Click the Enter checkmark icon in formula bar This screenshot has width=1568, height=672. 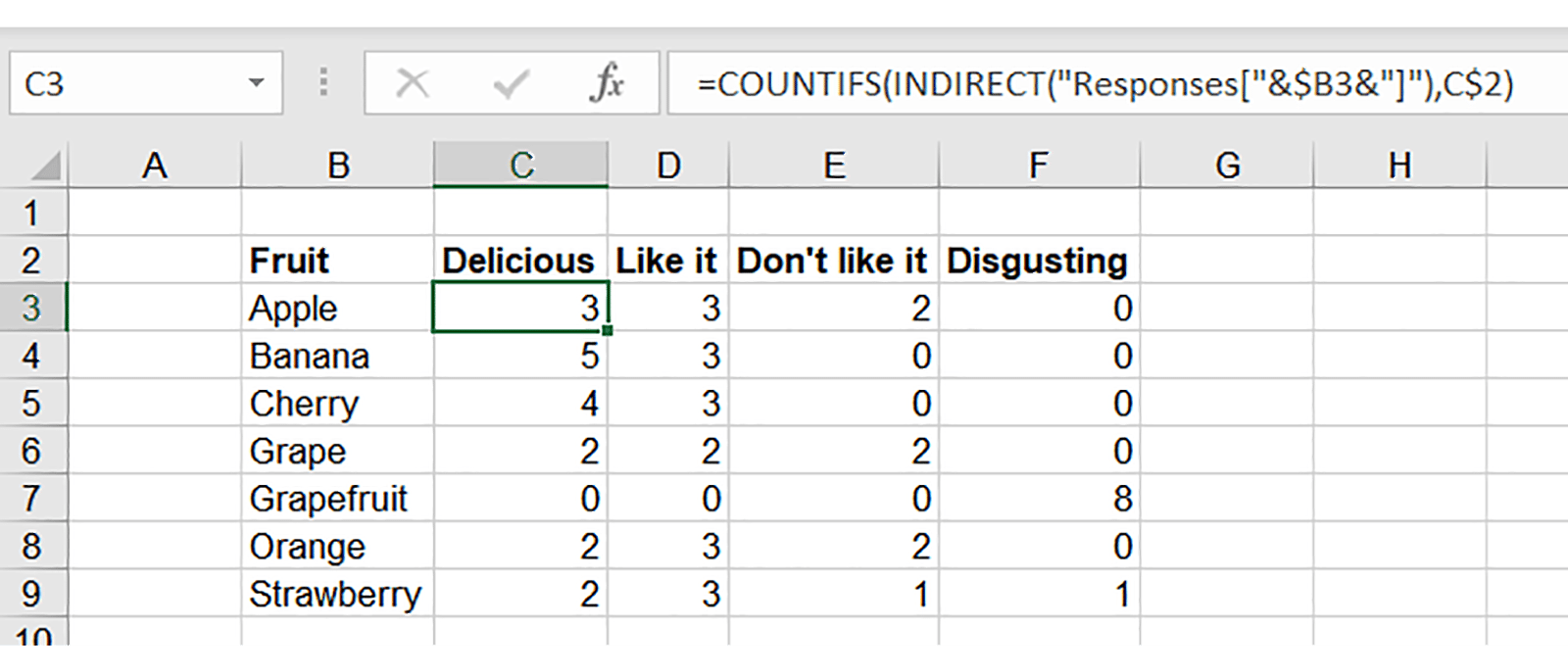pos(511,84)
